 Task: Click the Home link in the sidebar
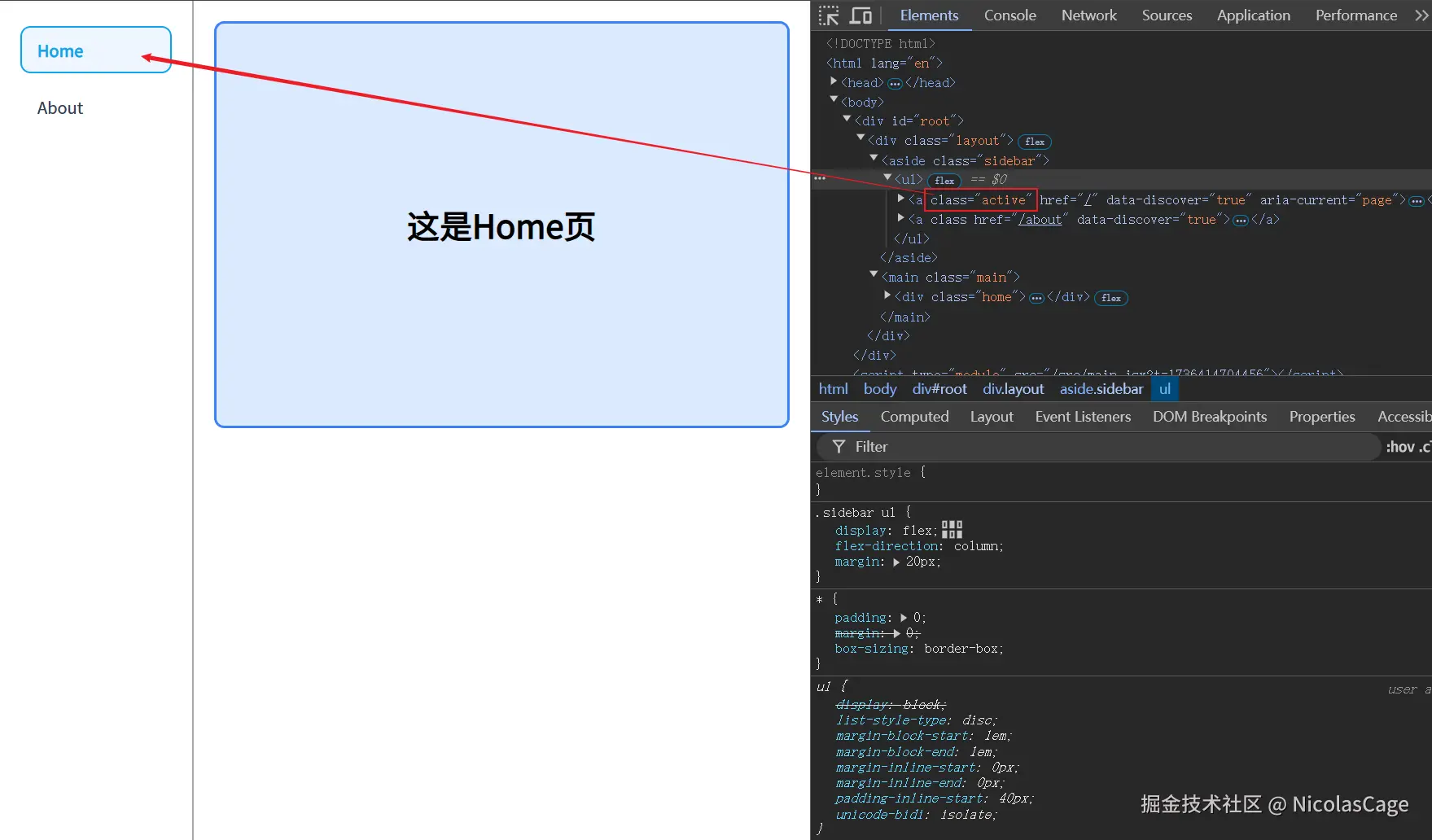(x=96, y=50)
